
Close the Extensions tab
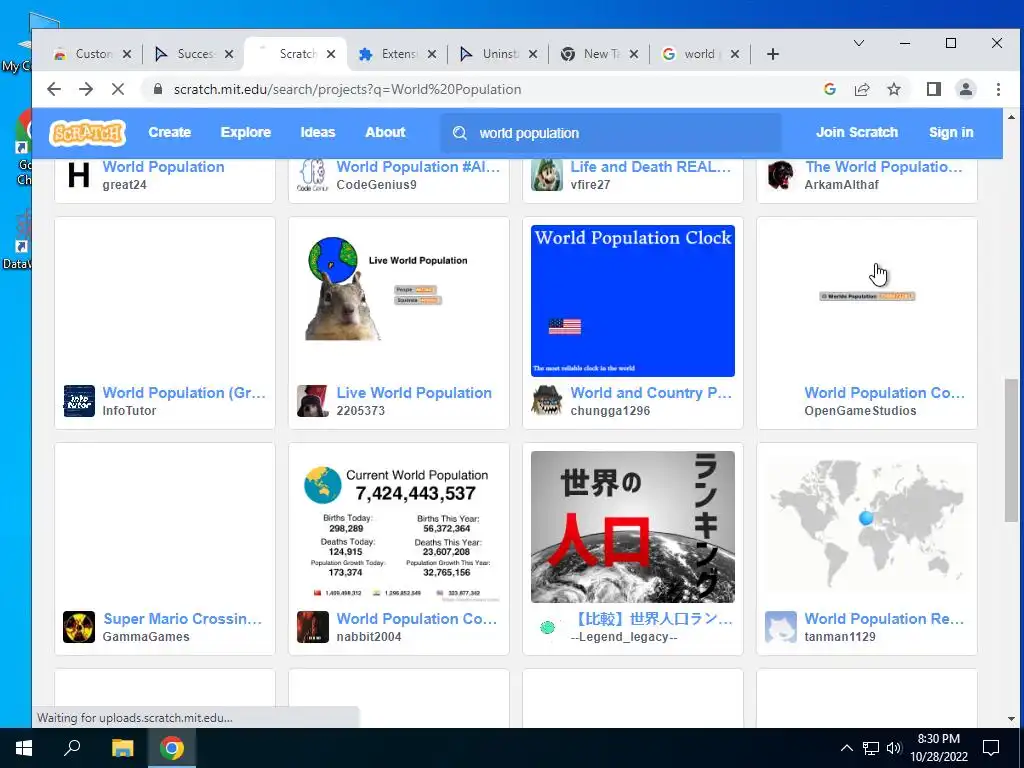[x=432, y=54]
